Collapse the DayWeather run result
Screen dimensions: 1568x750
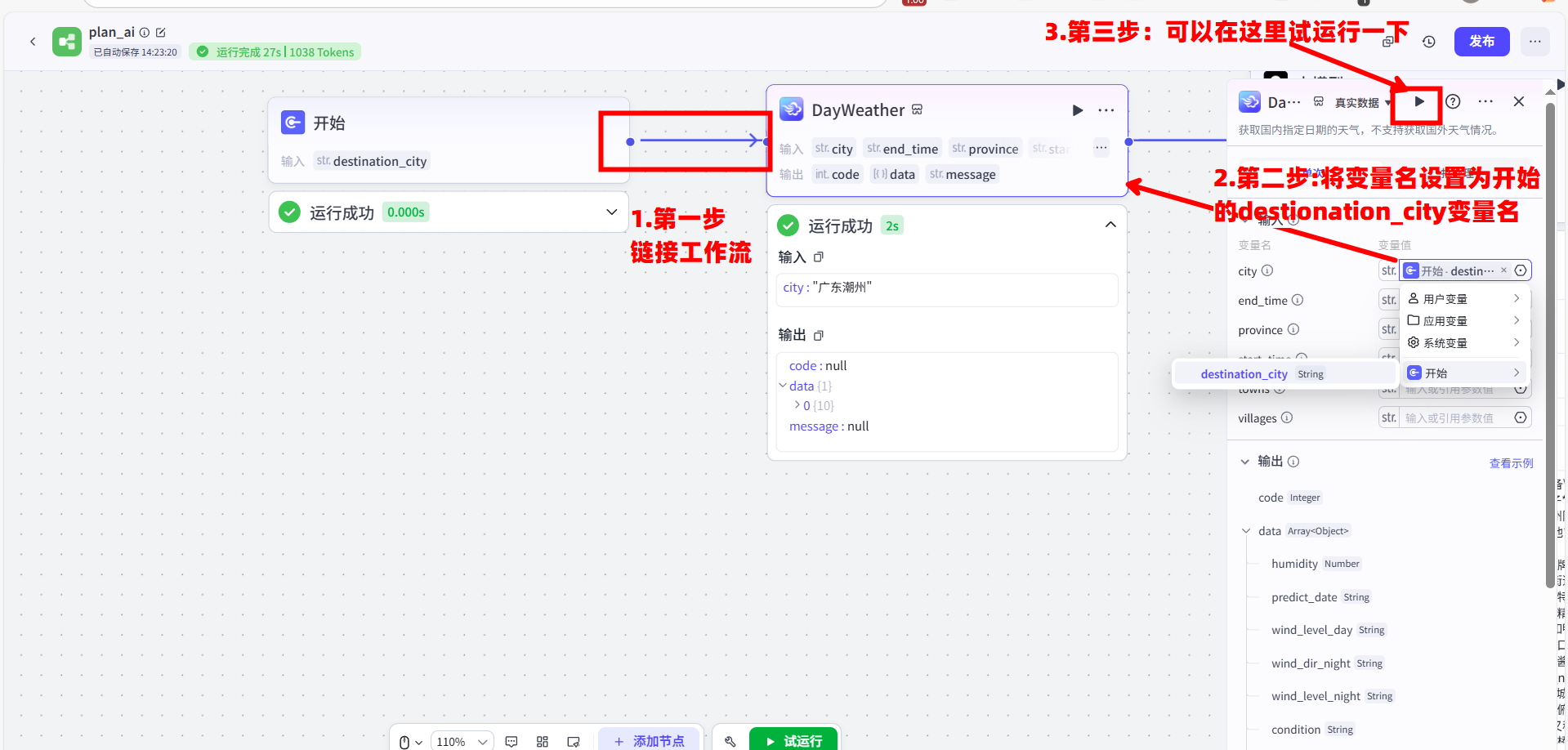click(x=1110, y=225)
